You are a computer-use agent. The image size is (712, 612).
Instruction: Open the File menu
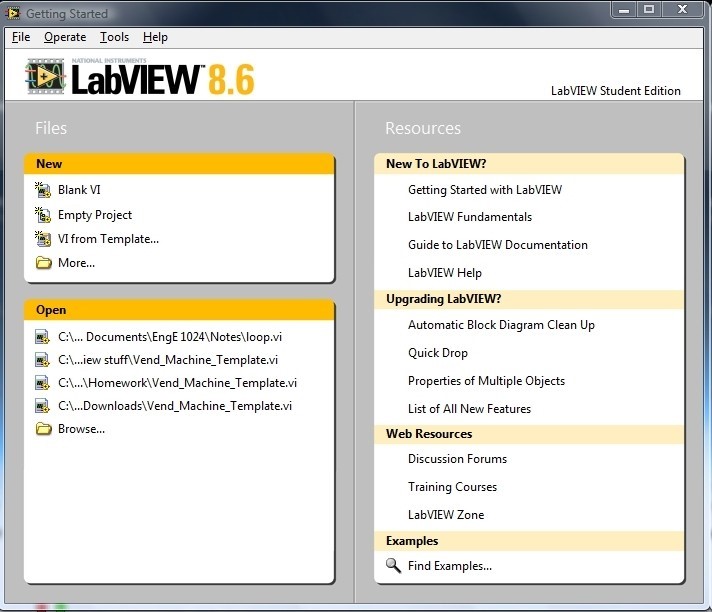21,37
